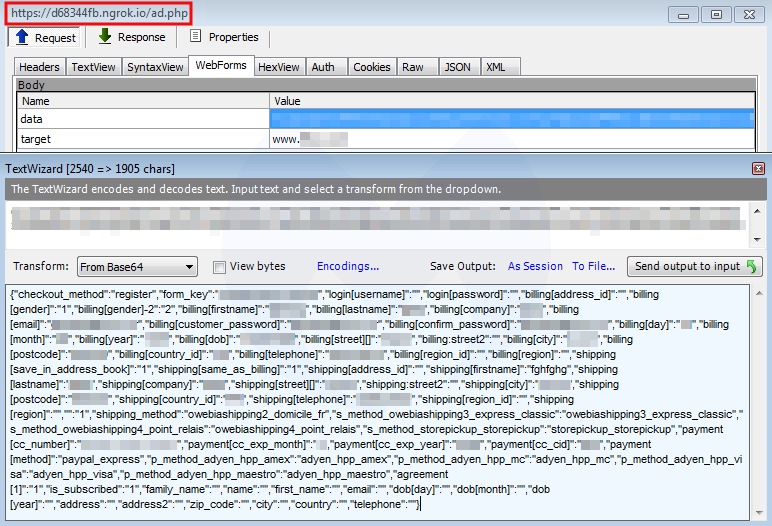This screenshot has width=772, height=526.
Task: Select the SyntaxView tab
Action: (155, 67)
